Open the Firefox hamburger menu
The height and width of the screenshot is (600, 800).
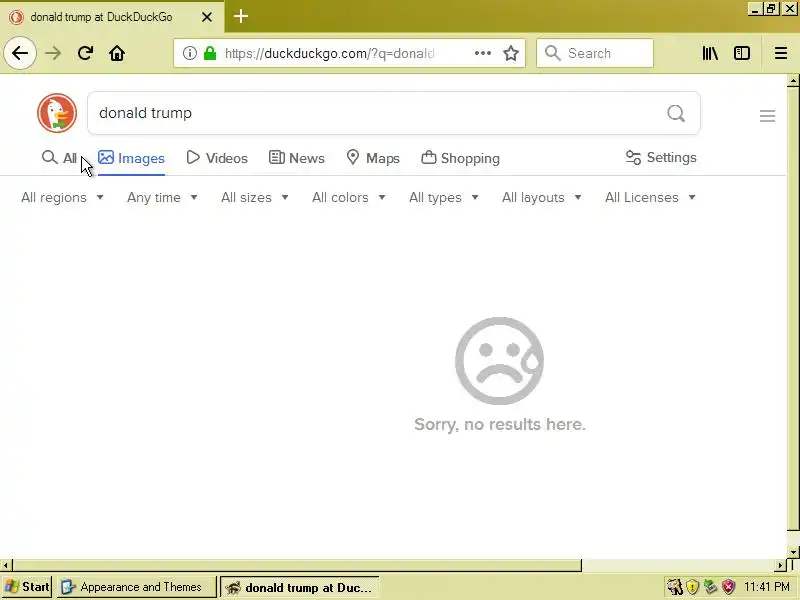coord(781,53)
